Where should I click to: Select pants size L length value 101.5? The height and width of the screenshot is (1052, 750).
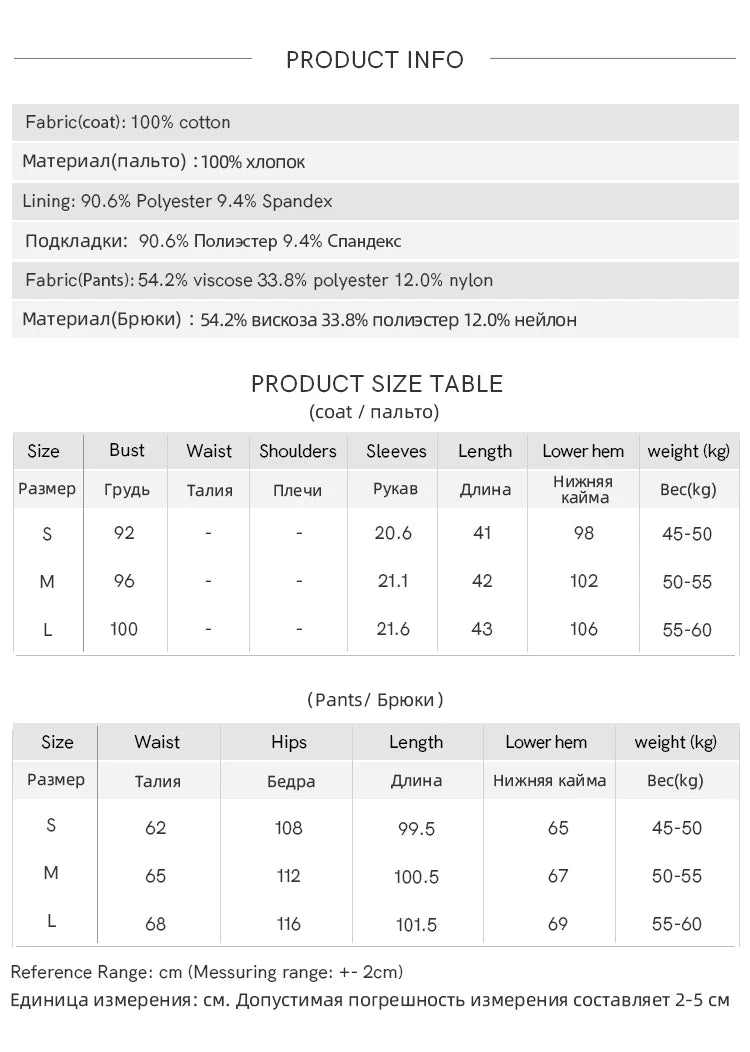[416, 925]
